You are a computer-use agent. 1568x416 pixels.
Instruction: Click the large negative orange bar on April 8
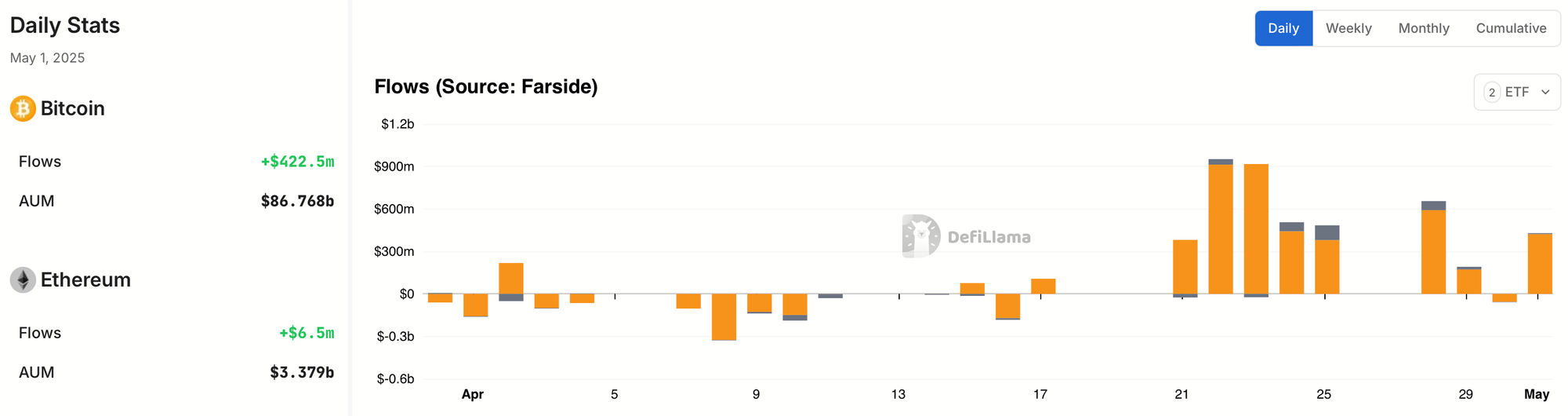[724, 317]
